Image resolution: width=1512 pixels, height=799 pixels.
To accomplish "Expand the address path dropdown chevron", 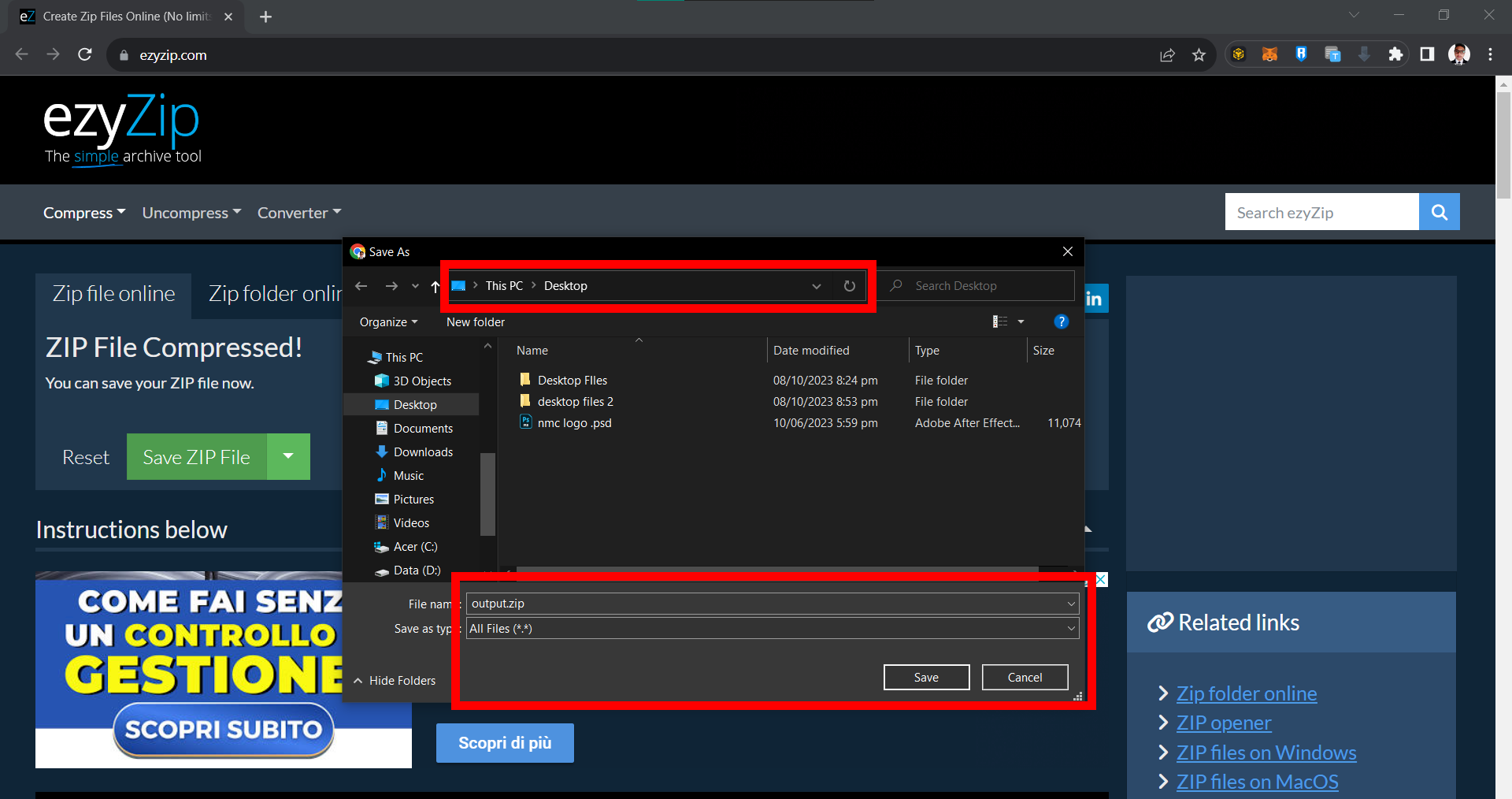I will coord(817,286).
